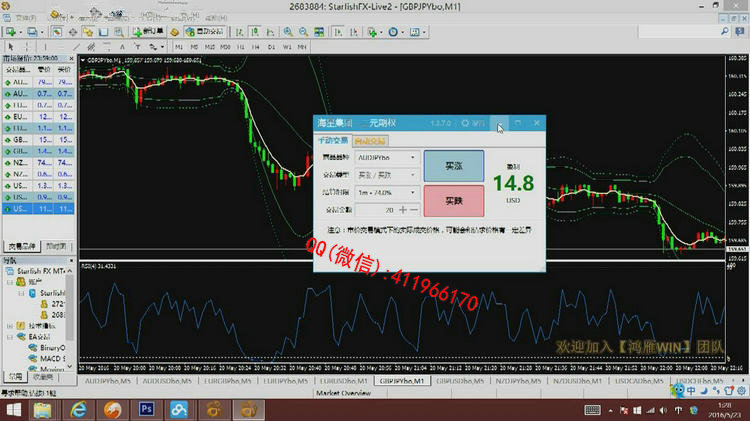750x421 pixels.
Task: Click the Zoom Out magnifier icon
Action: click(x=303, y=32)
